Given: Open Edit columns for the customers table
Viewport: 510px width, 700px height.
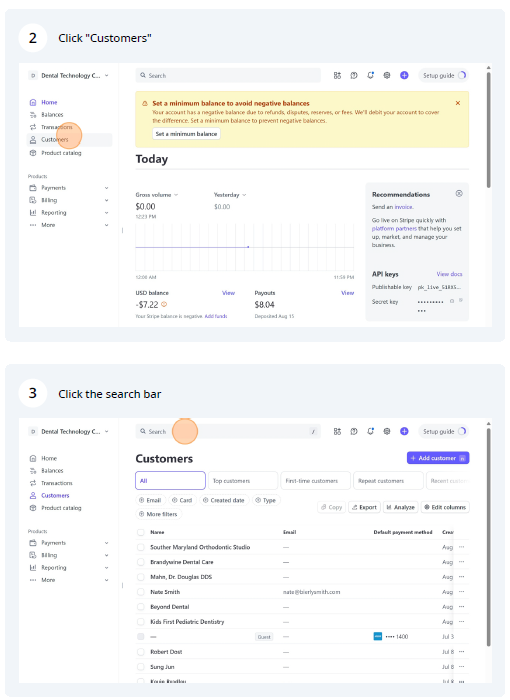Looking at the screenshot, I should pyautogui.click(x=445, y=507).
